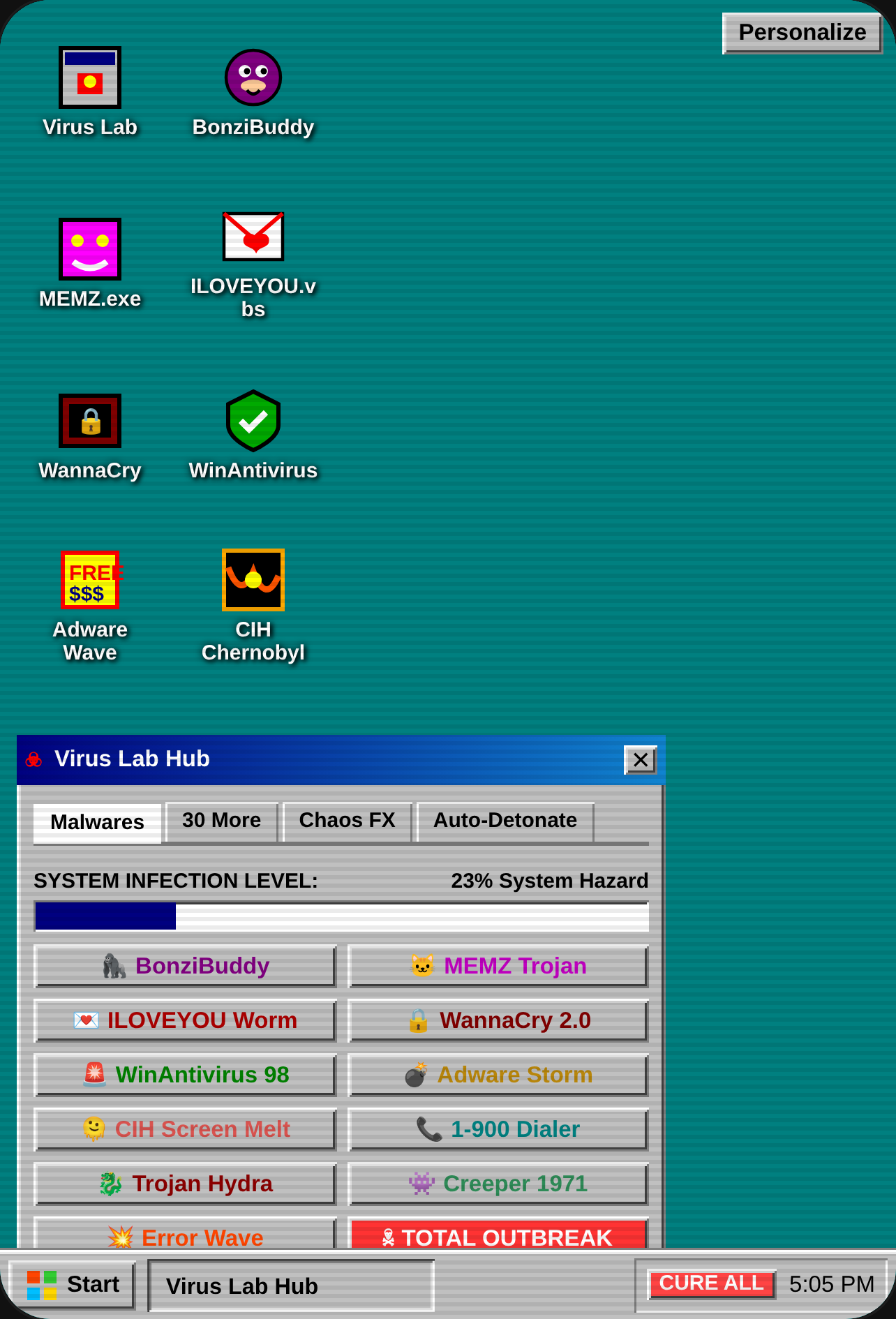Close the Virus Lab Hub window
The height and width of the screenshot is (1319, 896).
tap(641, 760)
